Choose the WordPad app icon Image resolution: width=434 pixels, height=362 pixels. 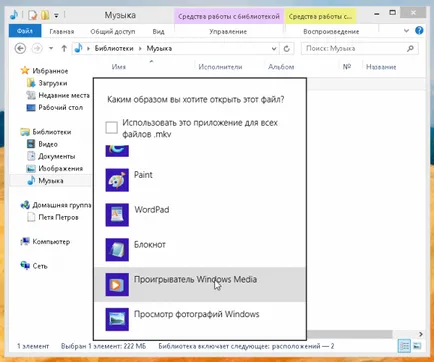pyautogui.click(x=117, y=215)
